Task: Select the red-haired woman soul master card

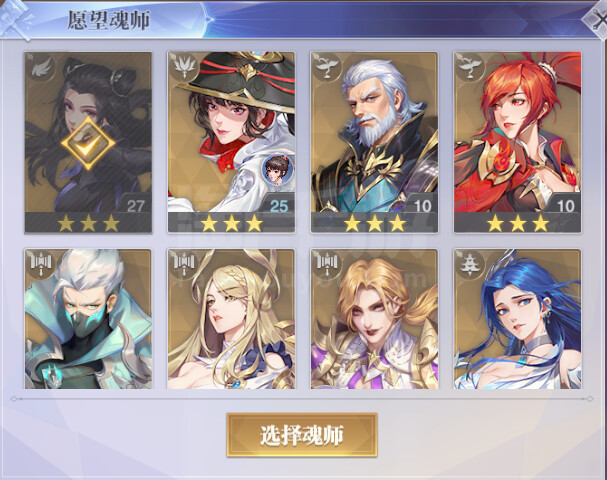Action: click(x=517, y=142)
